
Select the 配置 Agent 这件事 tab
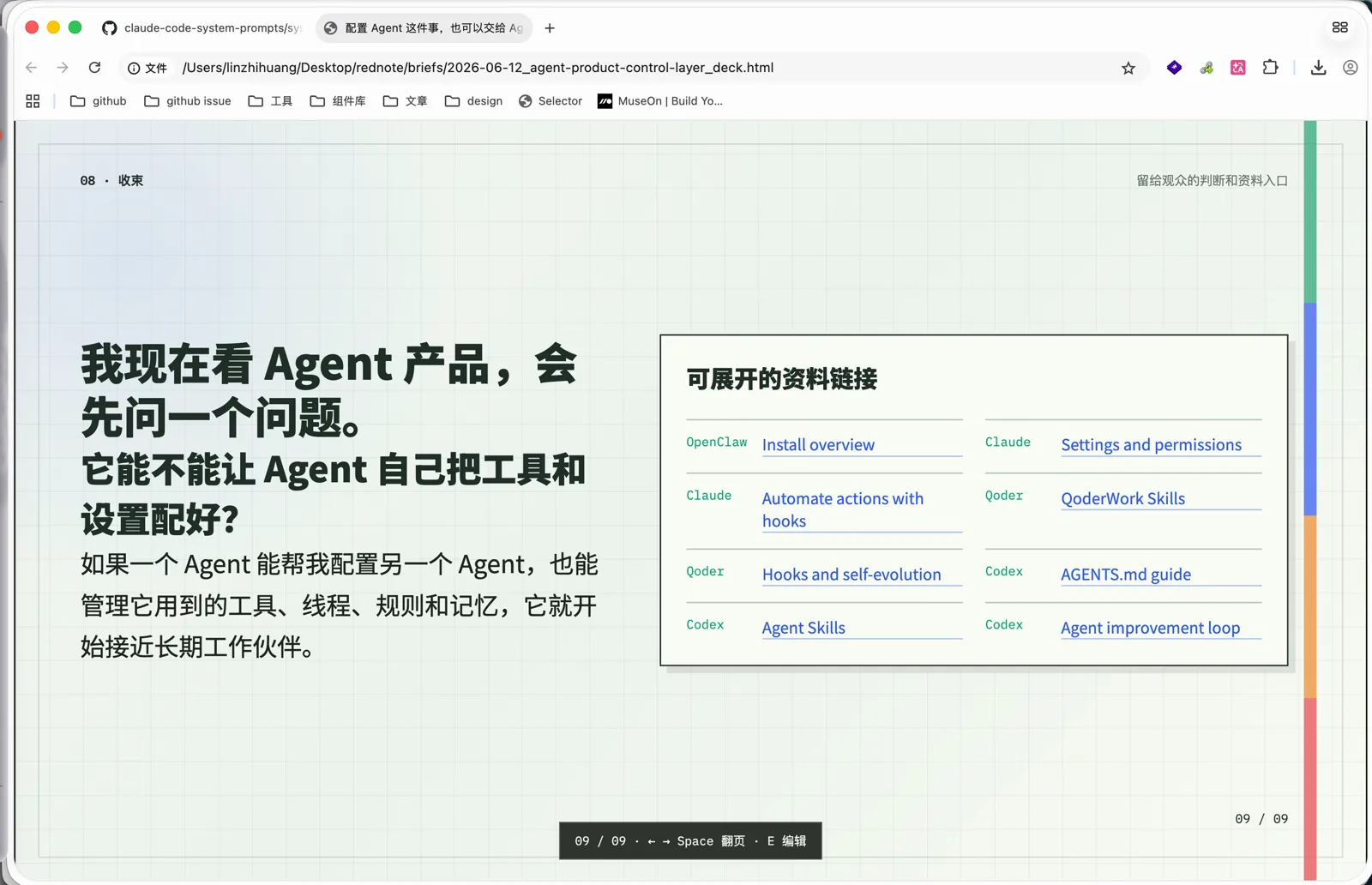[x=424, y=28]
